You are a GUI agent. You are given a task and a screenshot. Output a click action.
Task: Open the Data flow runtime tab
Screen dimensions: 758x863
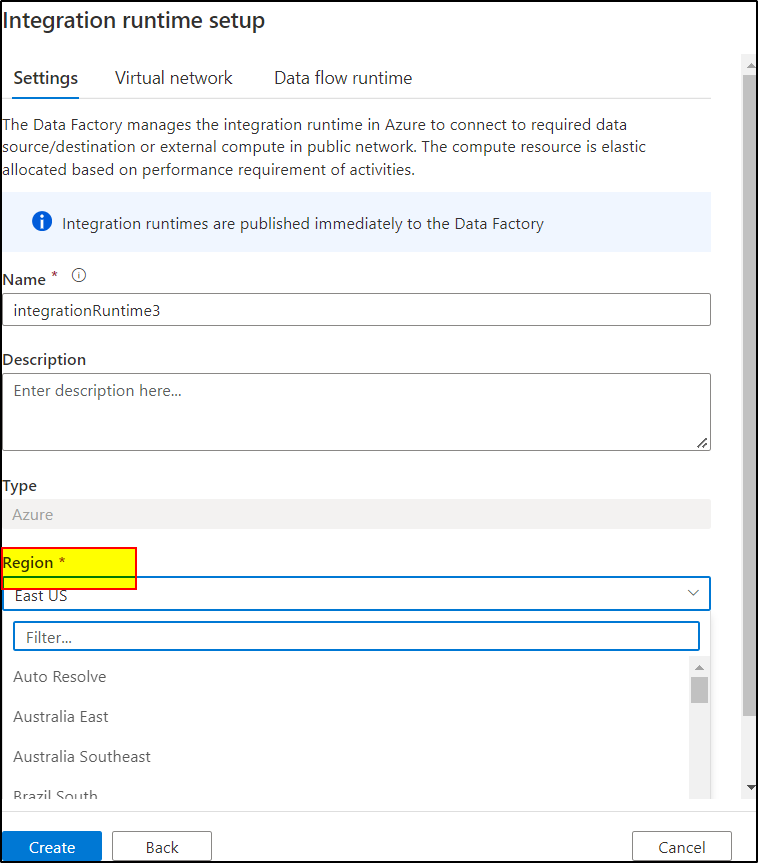(x=343, y=78)
